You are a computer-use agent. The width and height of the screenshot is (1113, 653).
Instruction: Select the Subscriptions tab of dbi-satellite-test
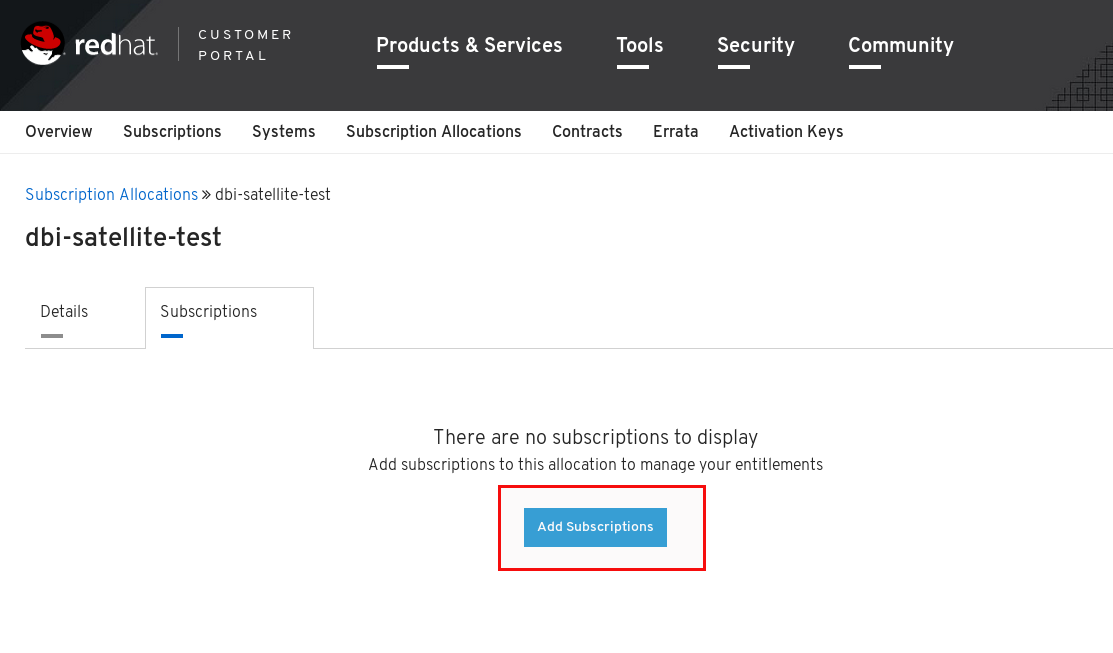tap(229, 317)
